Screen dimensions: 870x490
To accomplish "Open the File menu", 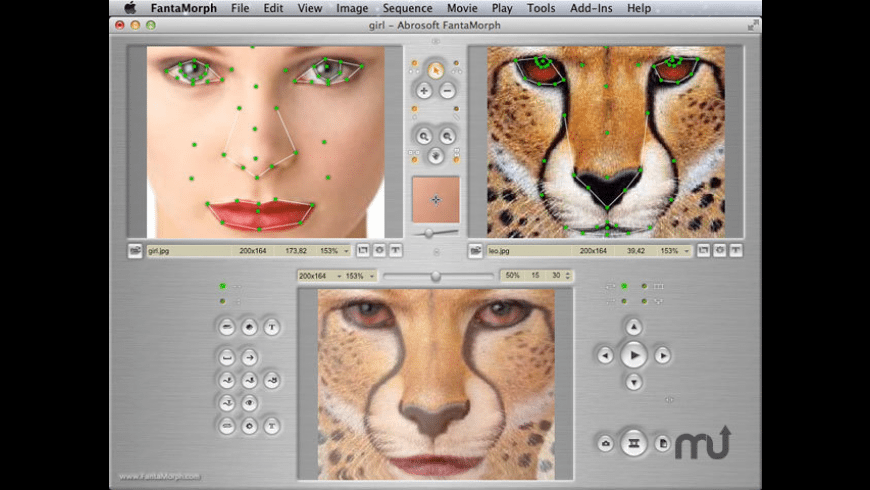I will point(240,8).
